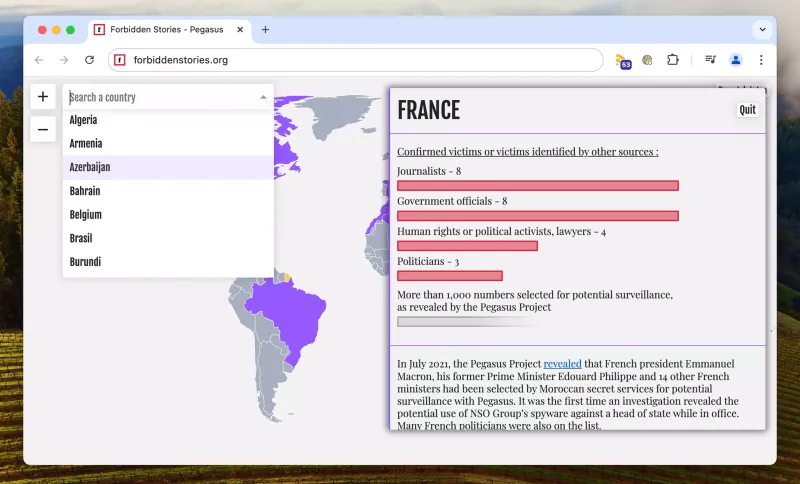Click the site favicon in address bar
Image resolution: width=800 pixels, height=484 pixels.
click(120, 60)
